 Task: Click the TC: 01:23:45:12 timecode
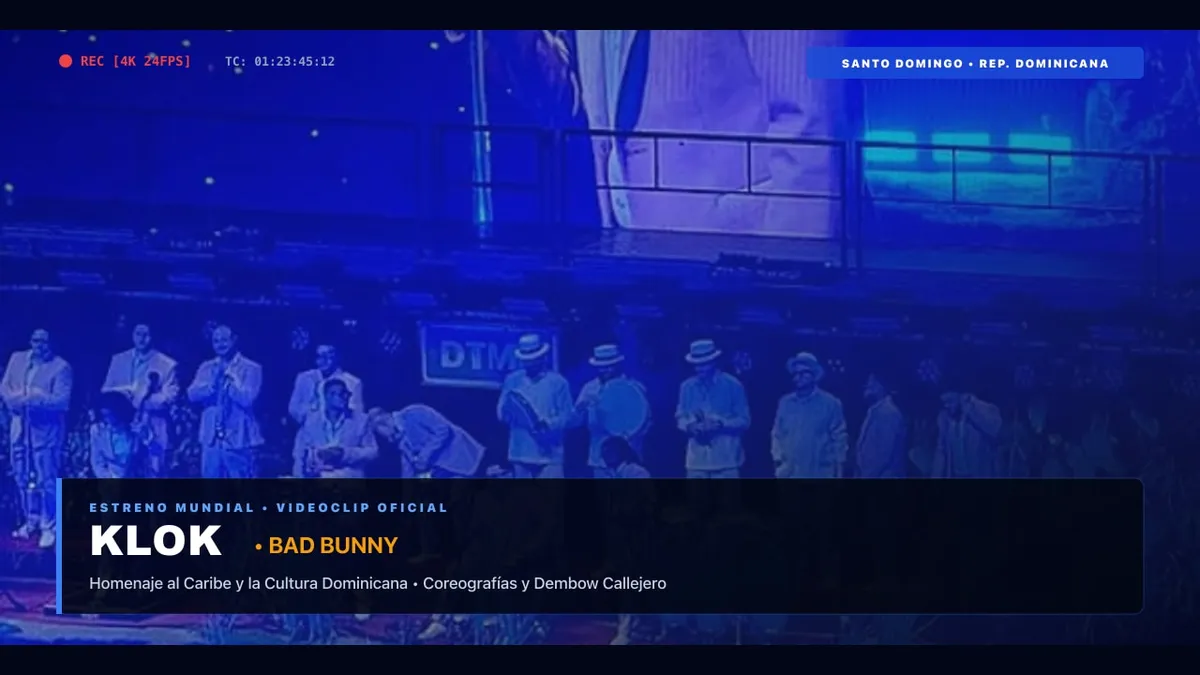coord(280,62)
